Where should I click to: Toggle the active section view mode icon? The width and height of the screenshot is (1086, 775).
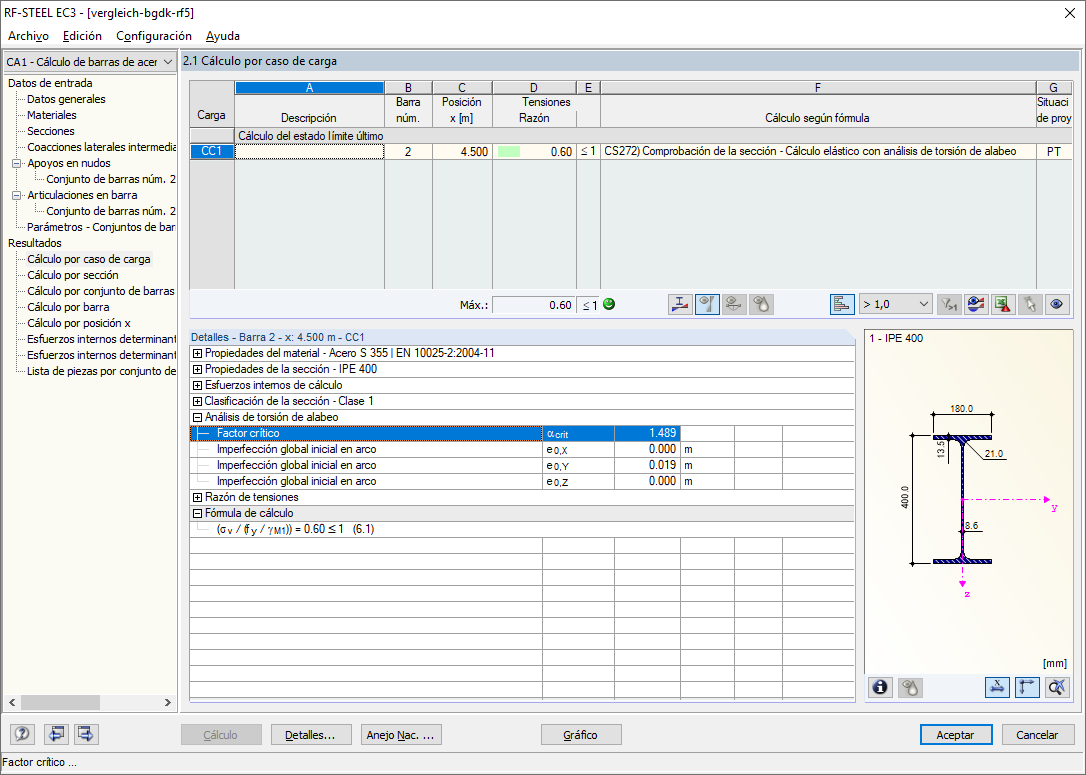click(707, 304)
